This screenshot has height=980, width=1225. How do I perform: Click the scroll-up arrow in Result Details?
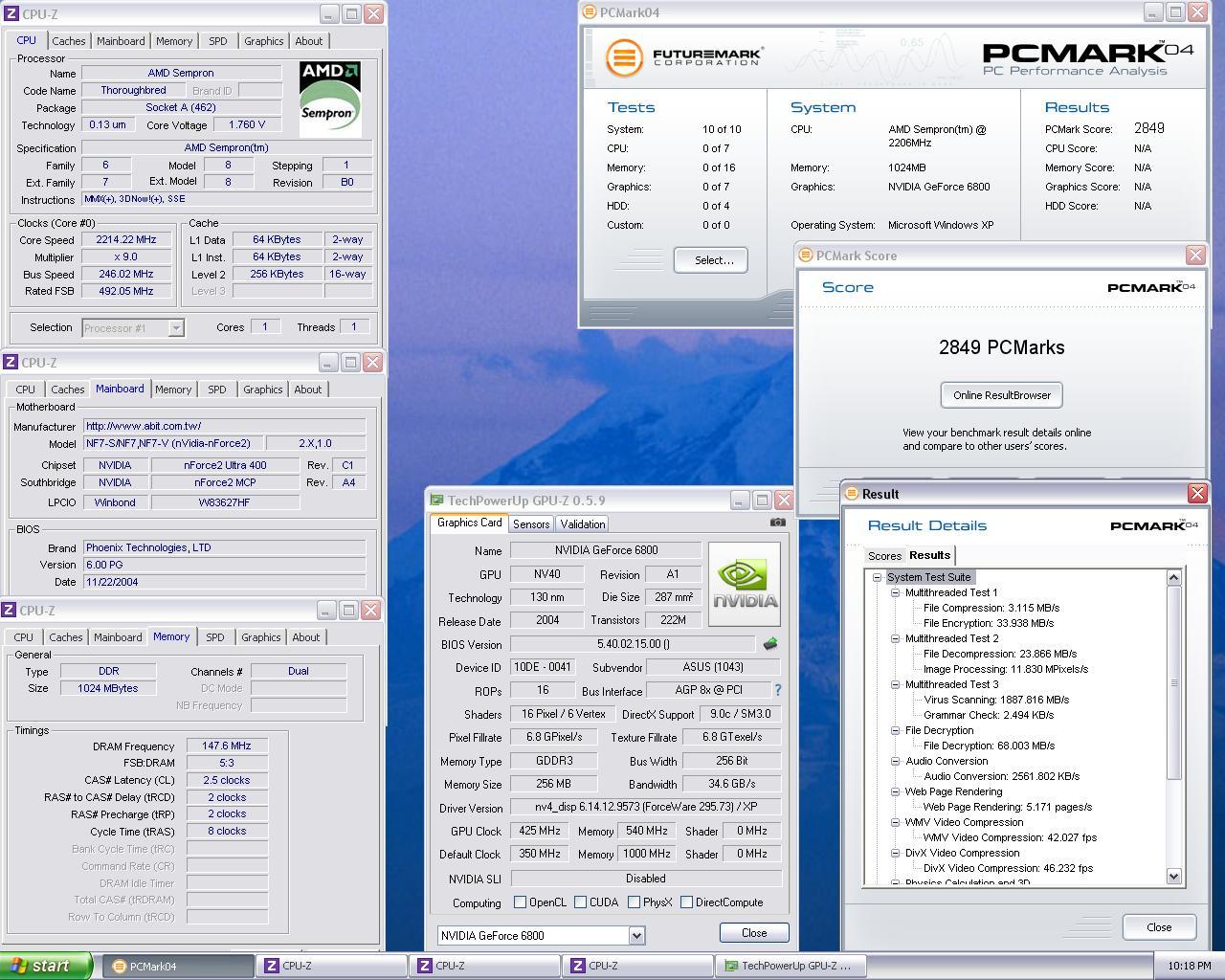tap(1173, 577)
